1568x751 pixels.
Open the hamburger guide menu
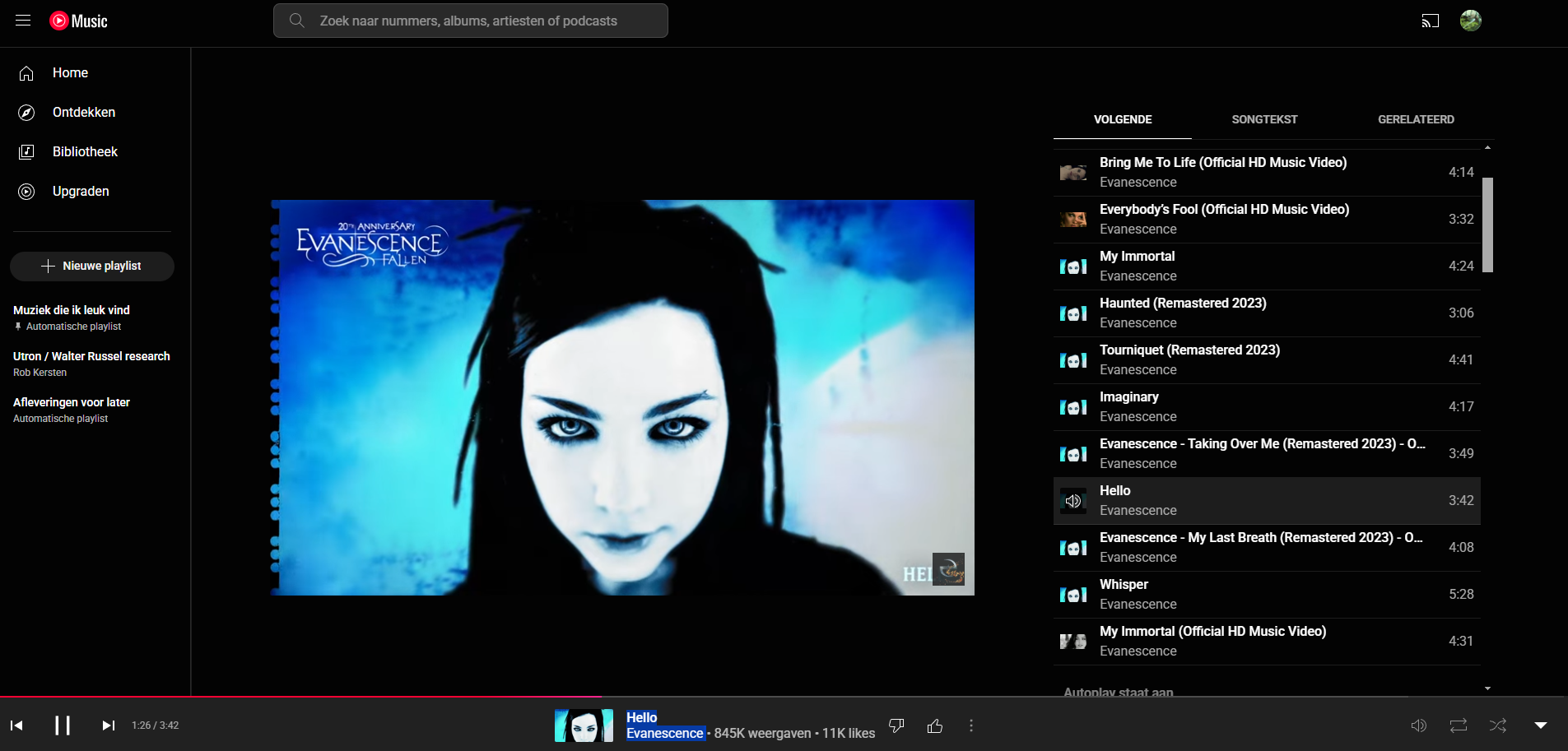(23, 21)
